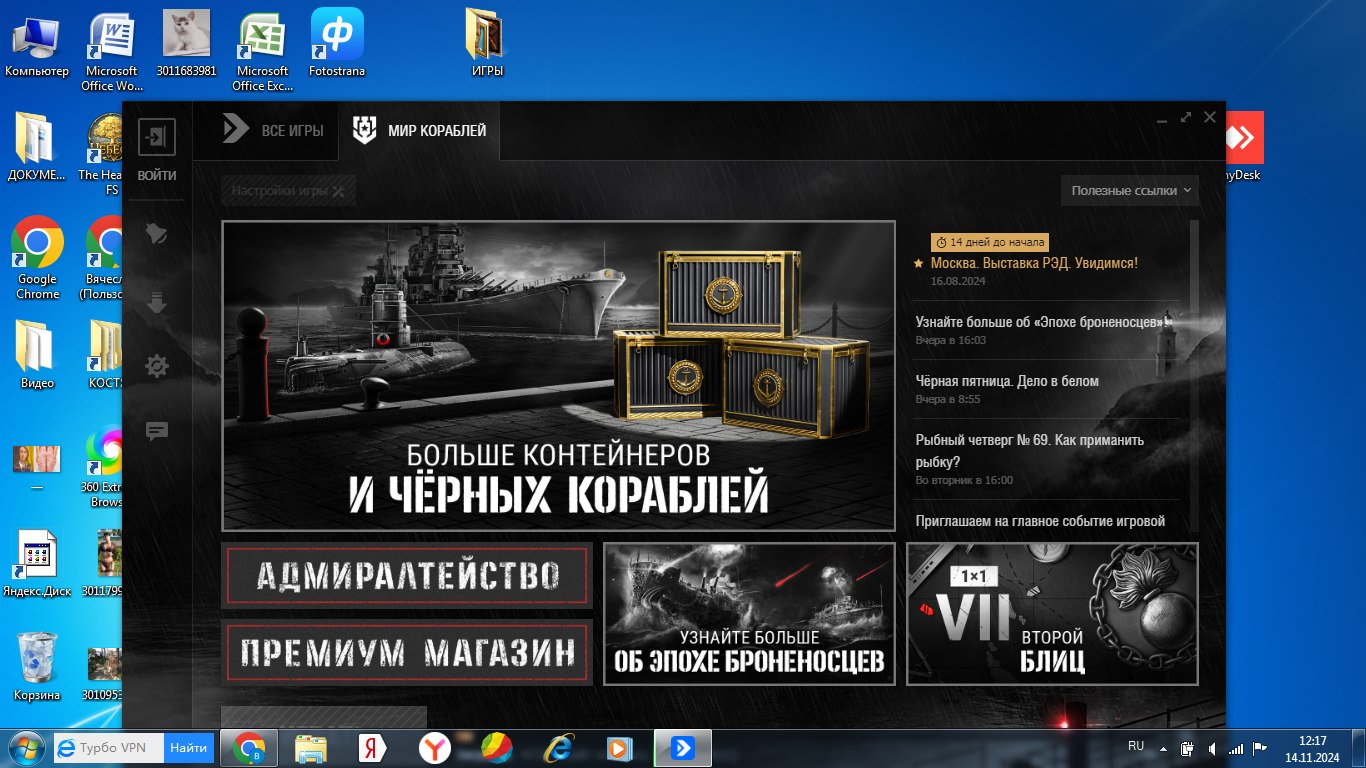1366x768 pixels.
Task: Open the Windows Start menu
Action: pos(25,748)
